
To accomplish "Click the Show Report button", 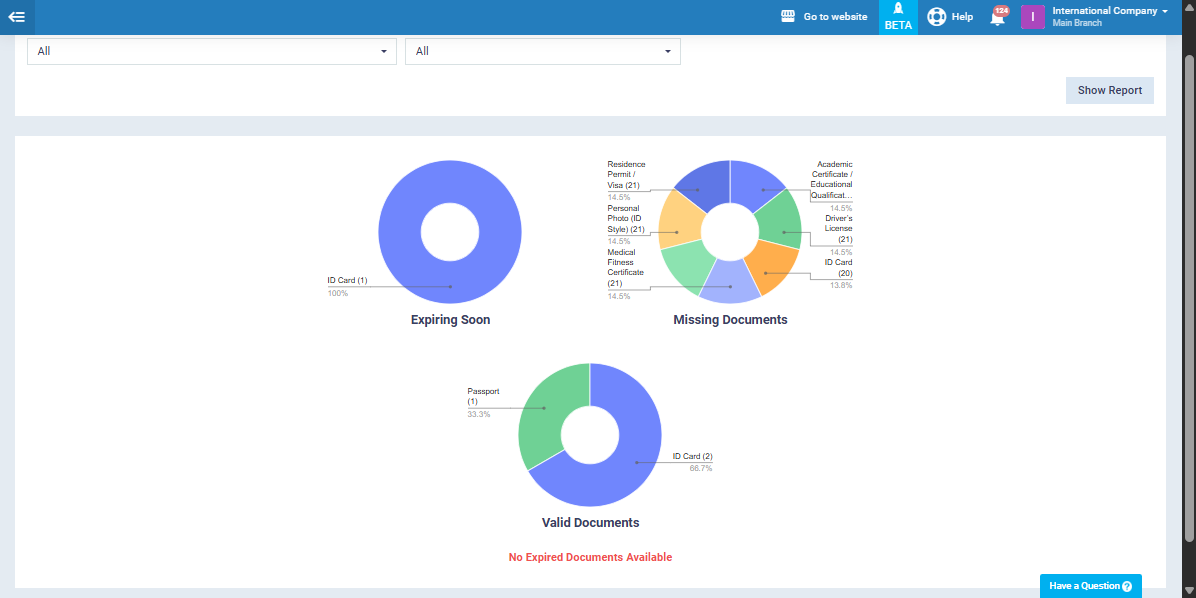I will pos(1109,90).
